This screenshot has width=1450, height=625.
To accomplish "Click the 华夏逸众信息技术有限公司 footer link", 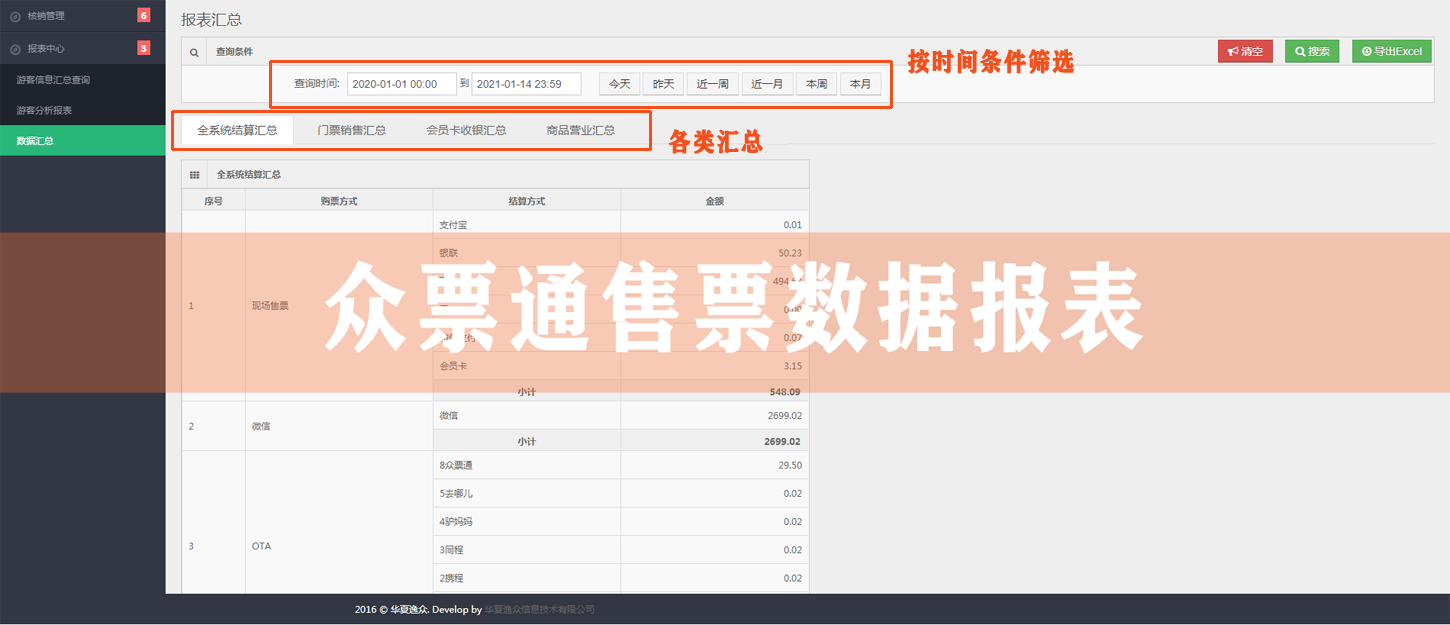I will pos(540,609).
